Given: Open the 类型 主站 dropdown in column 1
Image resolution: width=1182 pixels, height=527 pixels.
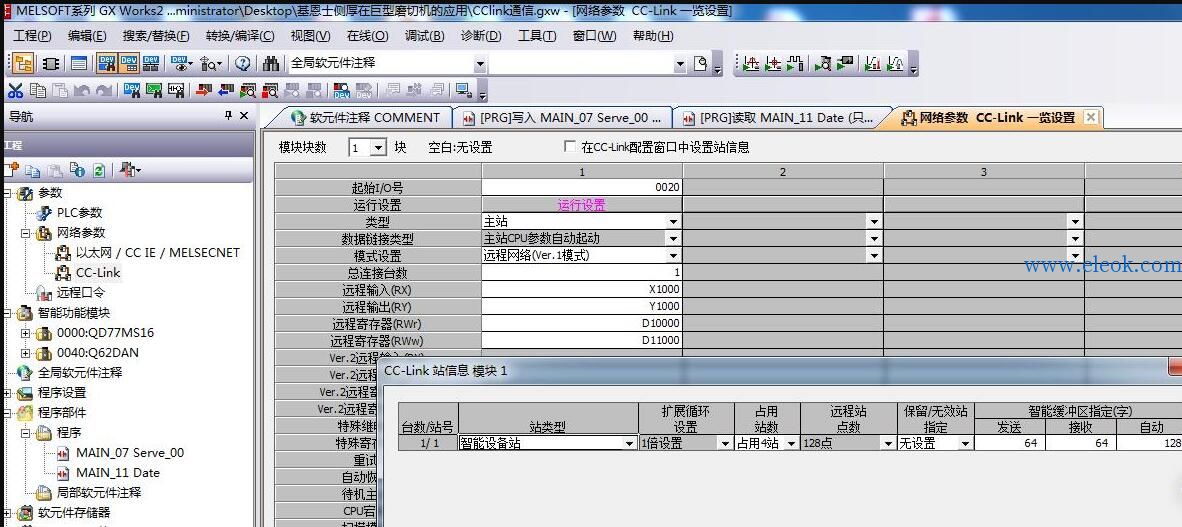Looking at the screenshot, I should tap(672, 222).
